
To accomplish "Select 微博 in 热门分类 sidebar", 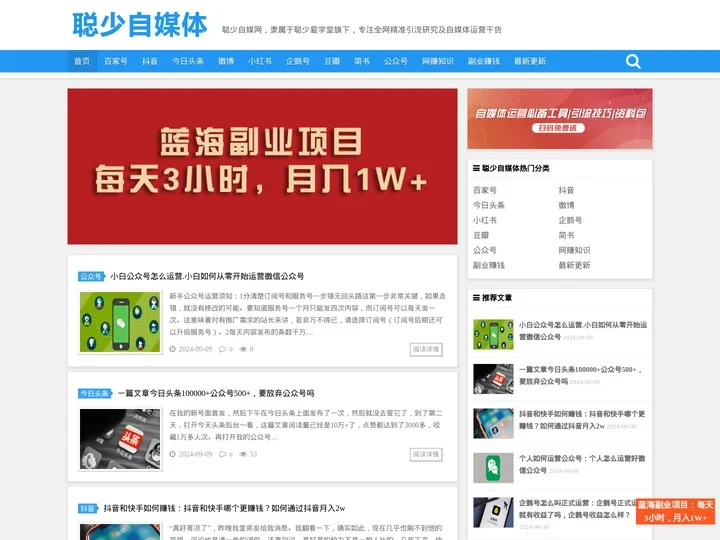I will click(567, 205).
